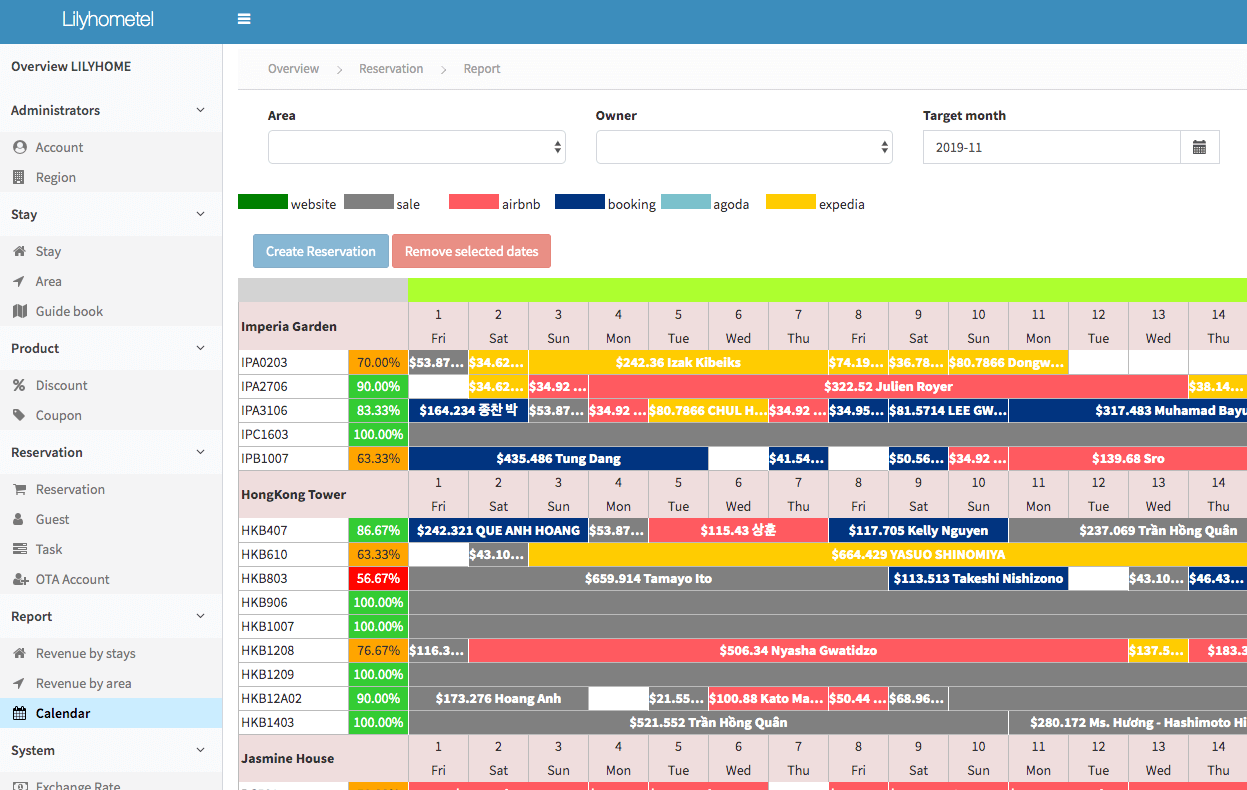Click the Remove selected dates button
Image resolution: width=1247 pixels, height=790 pixels.
471,251
